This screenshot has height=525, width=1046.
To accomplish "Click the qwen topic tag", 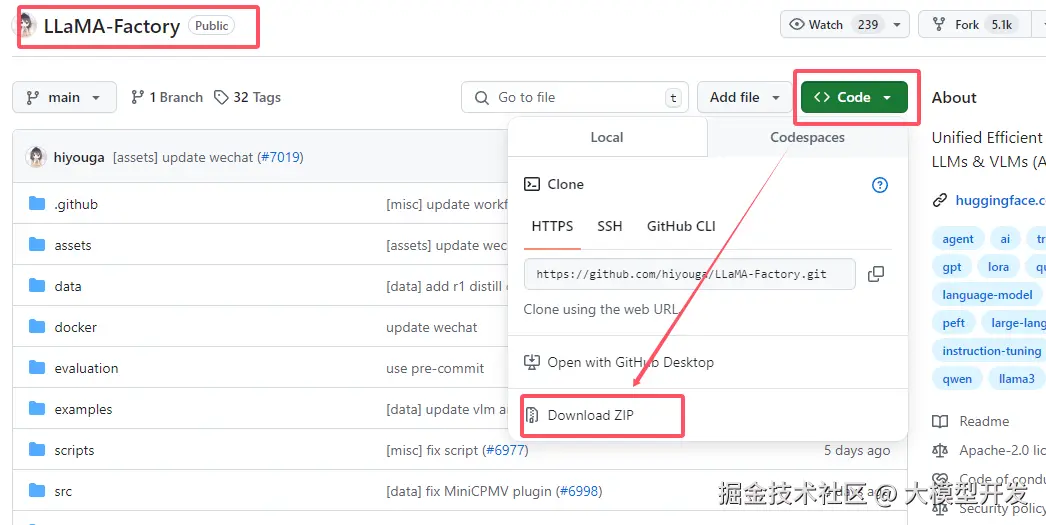I will (957, 379).
